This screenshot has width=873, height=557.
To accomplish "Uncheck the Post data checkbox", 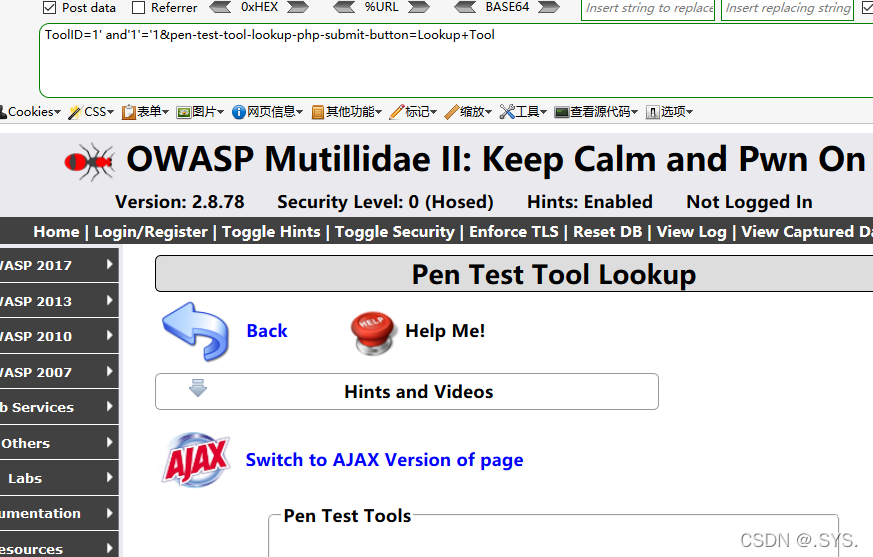I will [x=50, y=7].
